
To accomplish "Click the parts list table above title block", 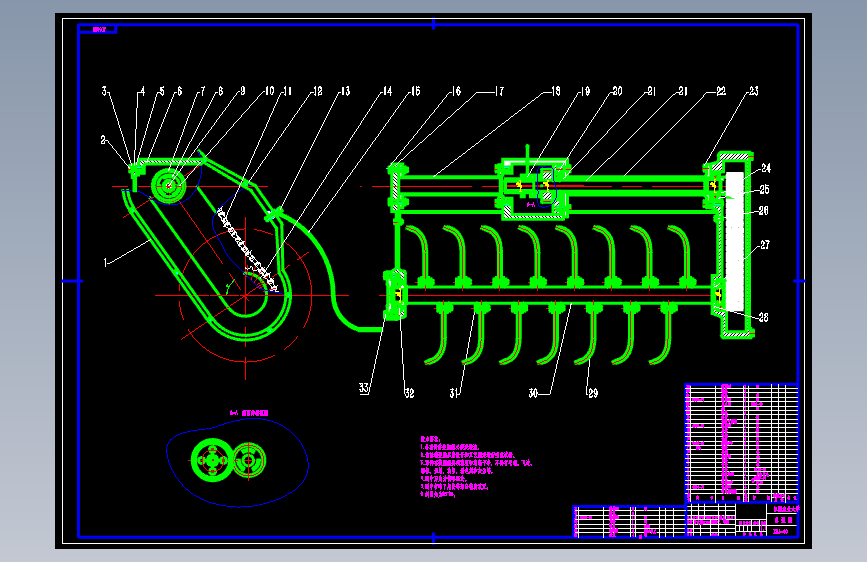I will pos(741,443).
